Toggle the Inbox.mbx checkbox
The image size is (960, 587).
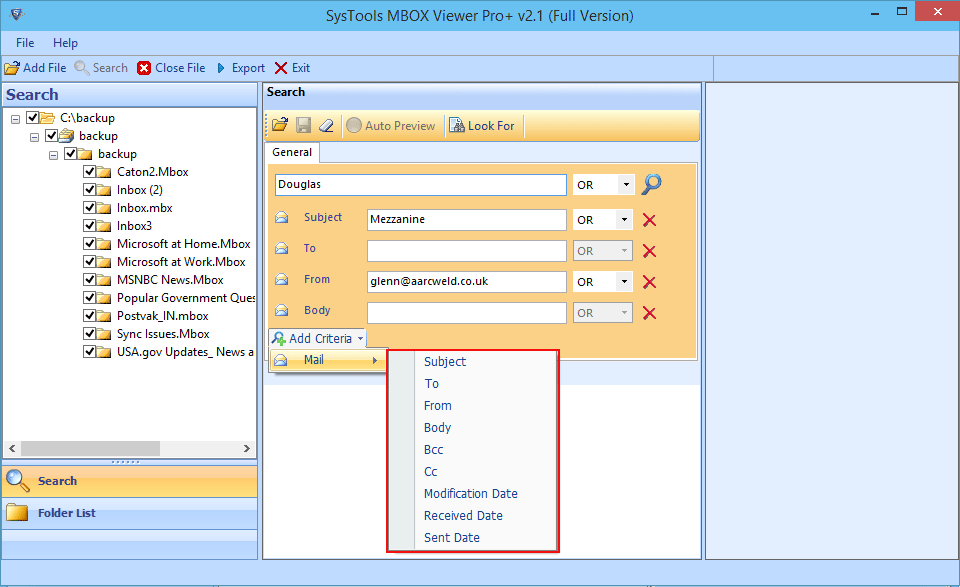click(x=89, y=208)
